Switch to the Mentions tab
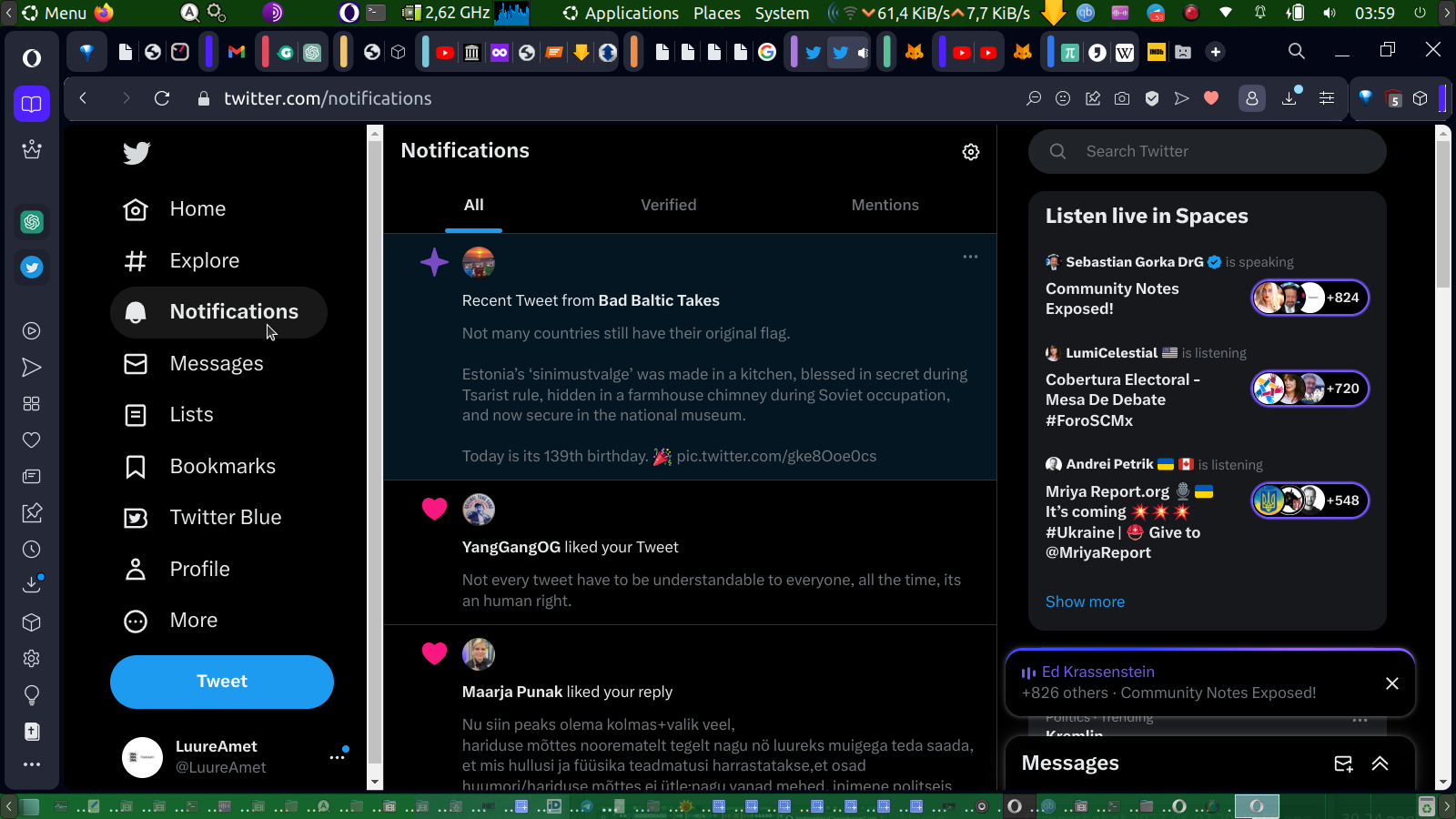The width and height of the screenshot is (1456, 819). click(885, 206)
